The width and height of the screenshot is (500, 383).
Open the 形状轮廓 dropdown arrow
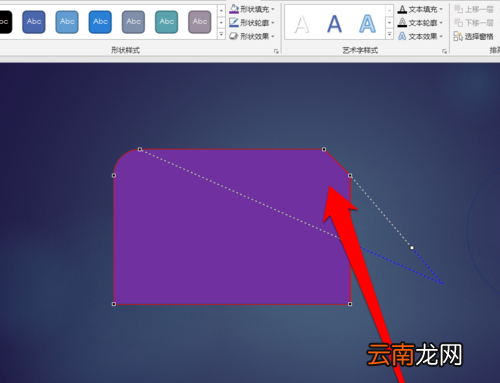pyautogui.click(x=273, y=23)
